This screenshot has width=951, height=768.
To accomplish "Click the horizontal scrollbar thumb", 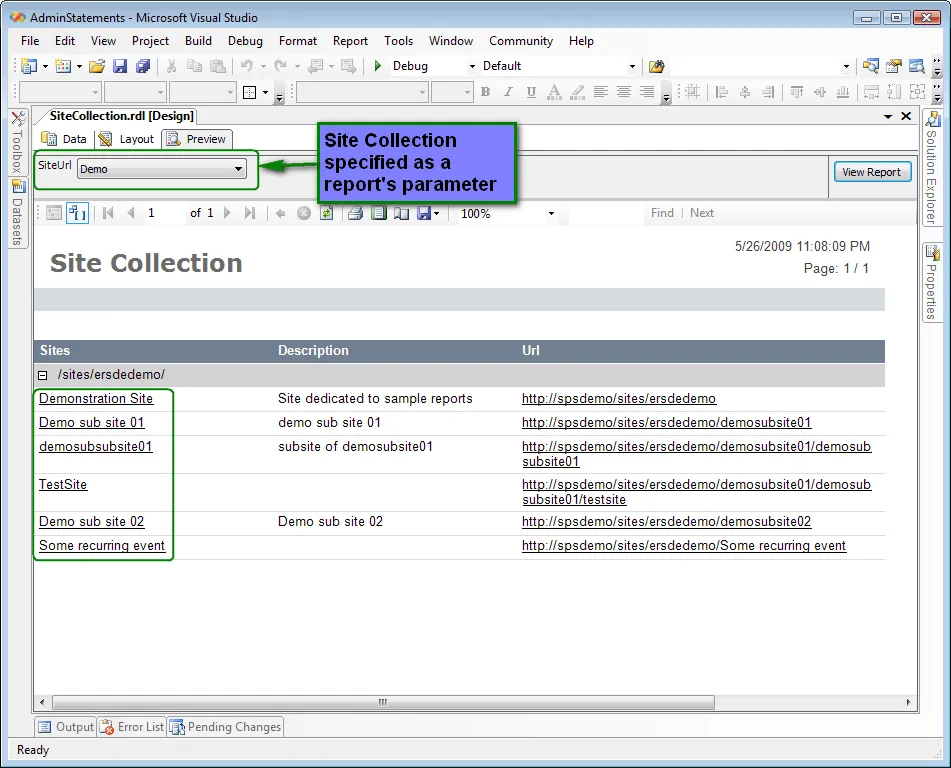I will coord(382,702).
